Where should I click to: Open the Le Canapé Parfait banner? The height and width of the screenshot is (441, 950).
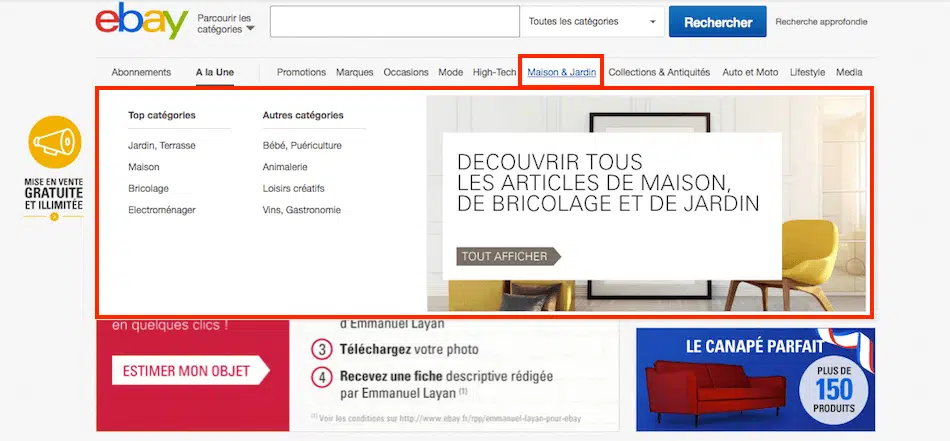click(755, 380)
